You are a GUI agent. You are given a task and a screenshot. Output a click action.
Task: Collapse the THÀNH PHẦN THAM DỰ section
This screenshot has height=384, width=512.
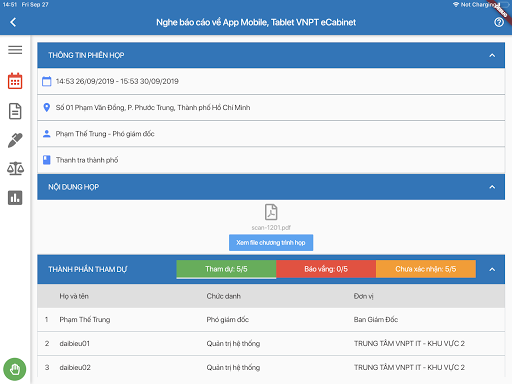(492, 269)
